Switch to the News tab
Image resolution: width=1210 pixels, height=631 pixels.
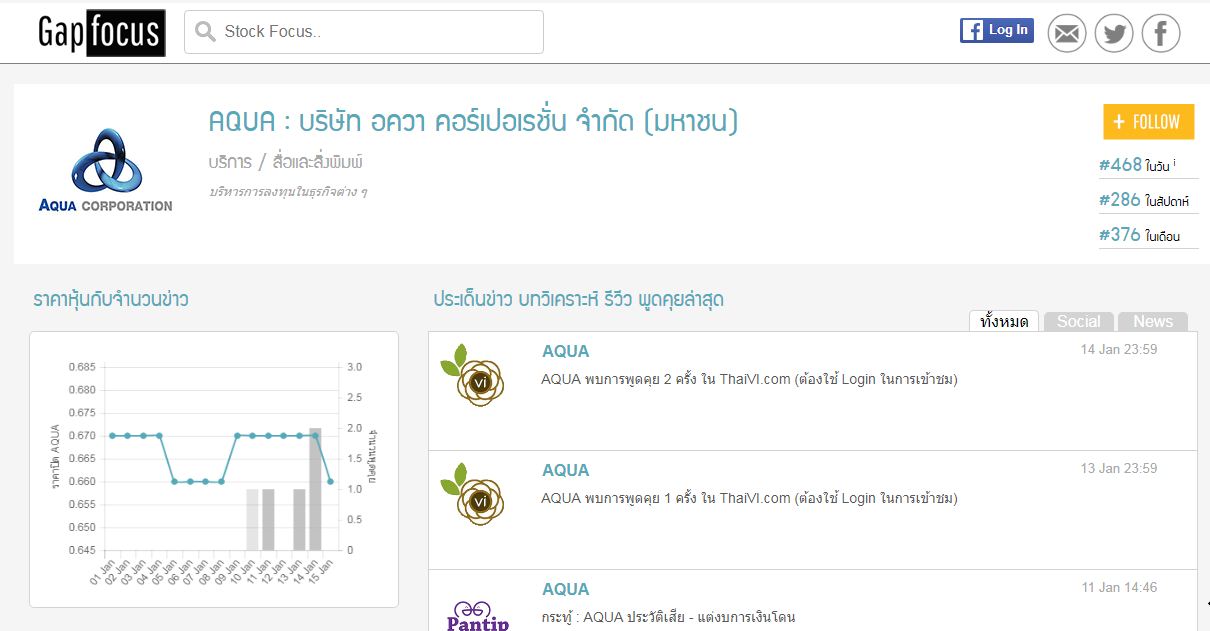coord(1153,321)
